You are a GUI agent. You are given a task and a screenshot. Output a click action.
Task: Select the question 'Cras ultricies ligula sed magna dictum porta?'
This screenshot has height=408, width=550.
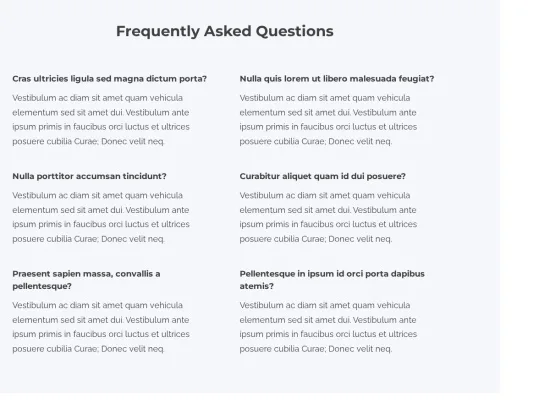coord(109,79)
